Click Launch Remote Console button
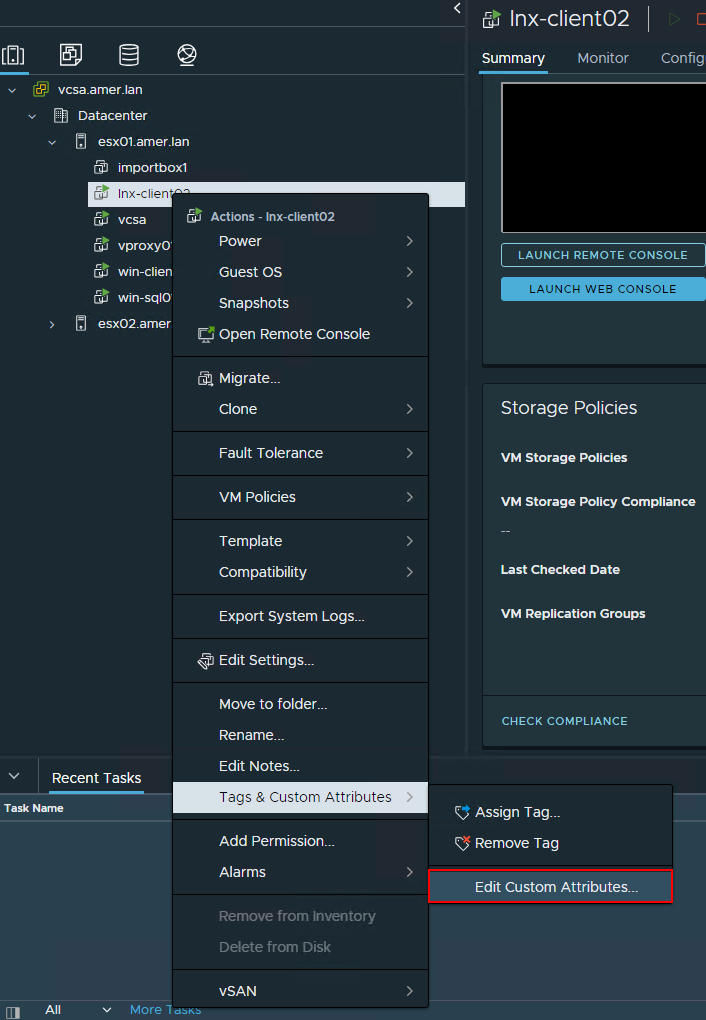The image size is (706, 1020). point(602,255)
